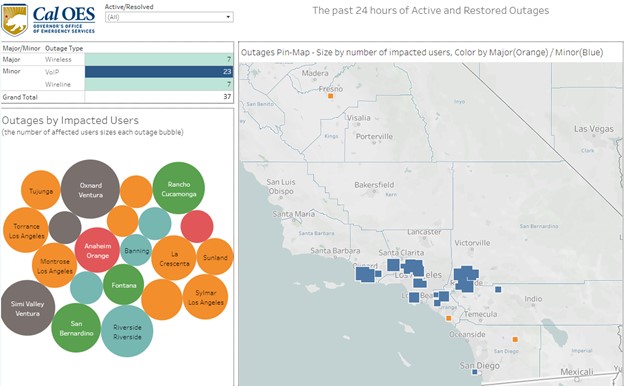Image resolution: width=624 pixels, height=386 pixels.
Task: Click the Cal OES logo
Action: point(49,20)
